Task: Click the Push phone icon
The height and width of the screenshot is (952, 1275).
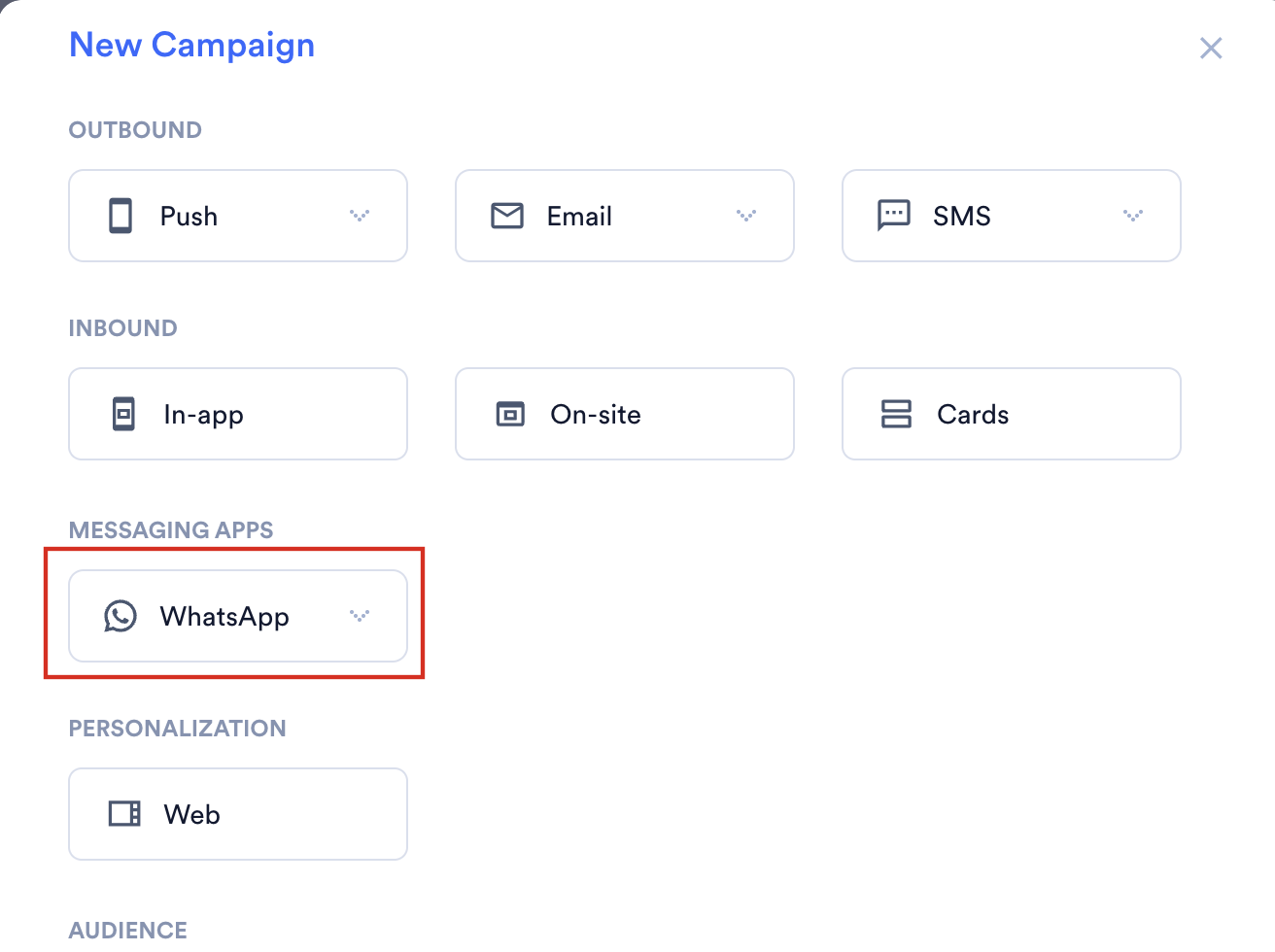Action: (x=121, y=216)
